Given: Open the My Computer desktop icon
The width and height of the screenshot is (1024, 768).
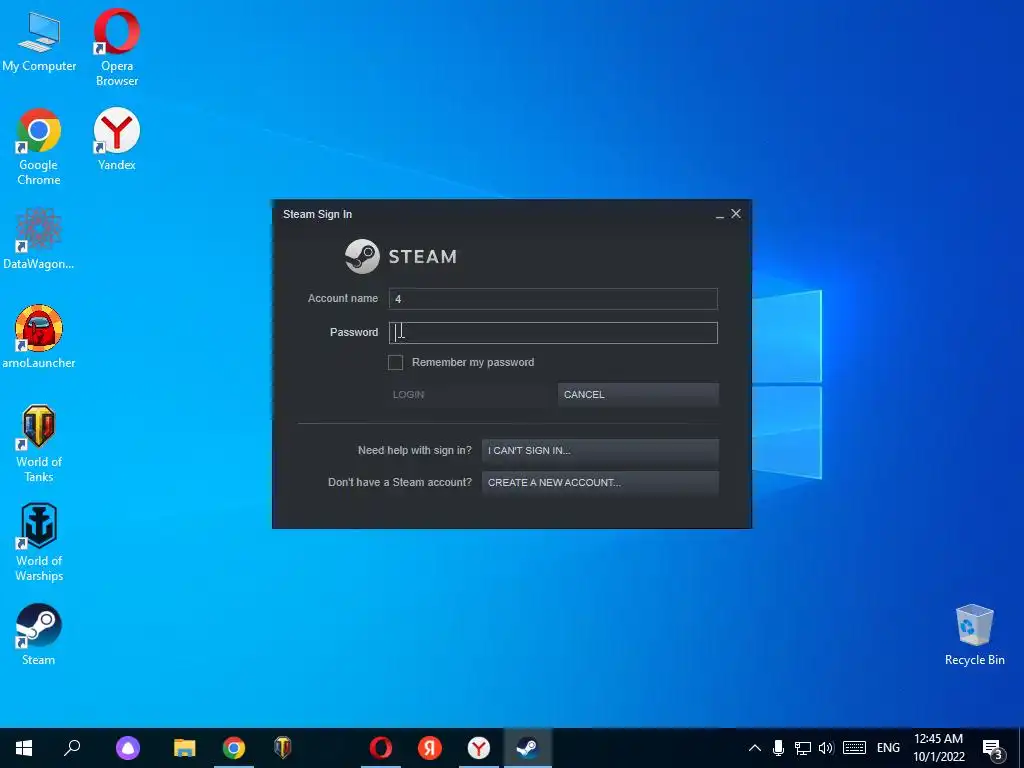Looking at the screenshot, I should click(39, 41).
